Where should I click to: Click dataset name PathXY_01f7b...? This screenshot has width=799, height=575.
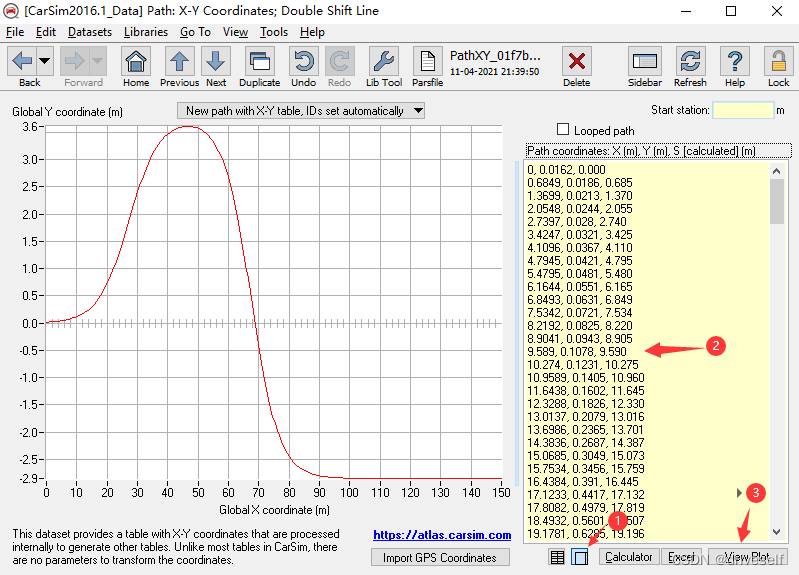click(x=495, y=55)
